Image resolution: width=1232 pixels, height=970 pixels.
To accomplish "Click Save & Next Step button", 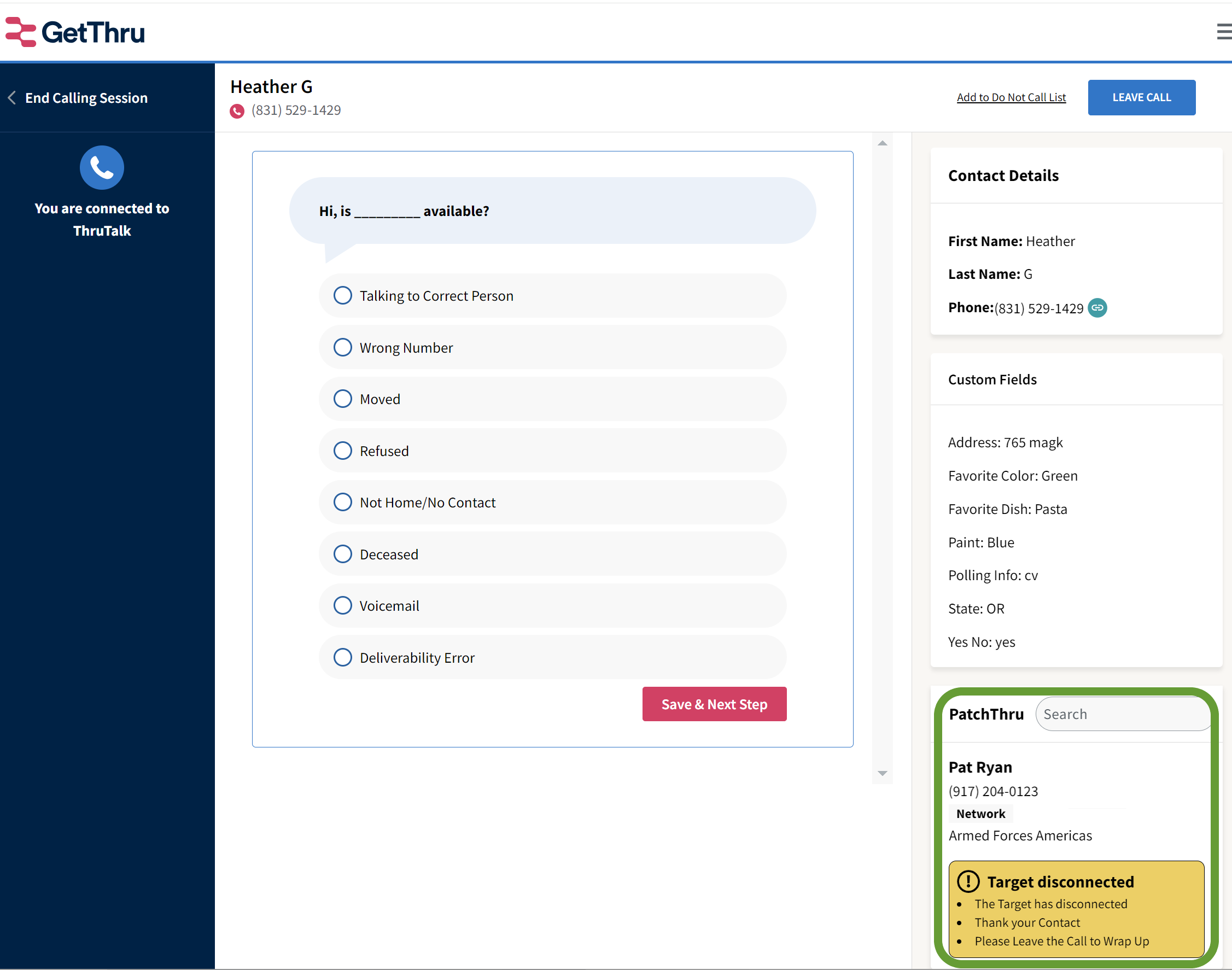I will pos(714,704).
